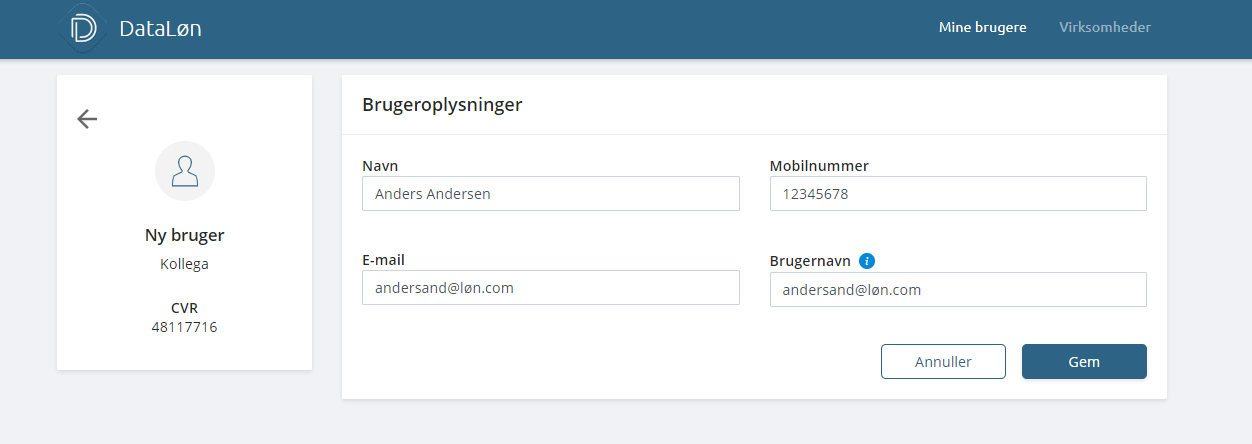Open the Mine brugere menu item

[982, 28]
